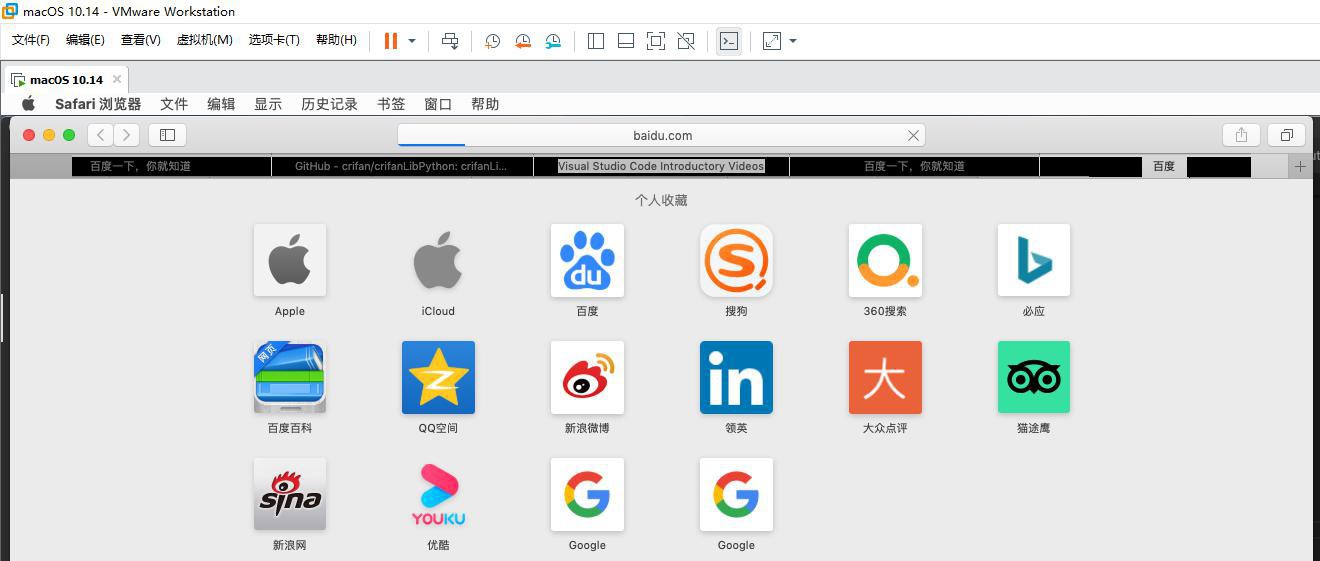Toggle the Safari sidebar

click(168, 135)
